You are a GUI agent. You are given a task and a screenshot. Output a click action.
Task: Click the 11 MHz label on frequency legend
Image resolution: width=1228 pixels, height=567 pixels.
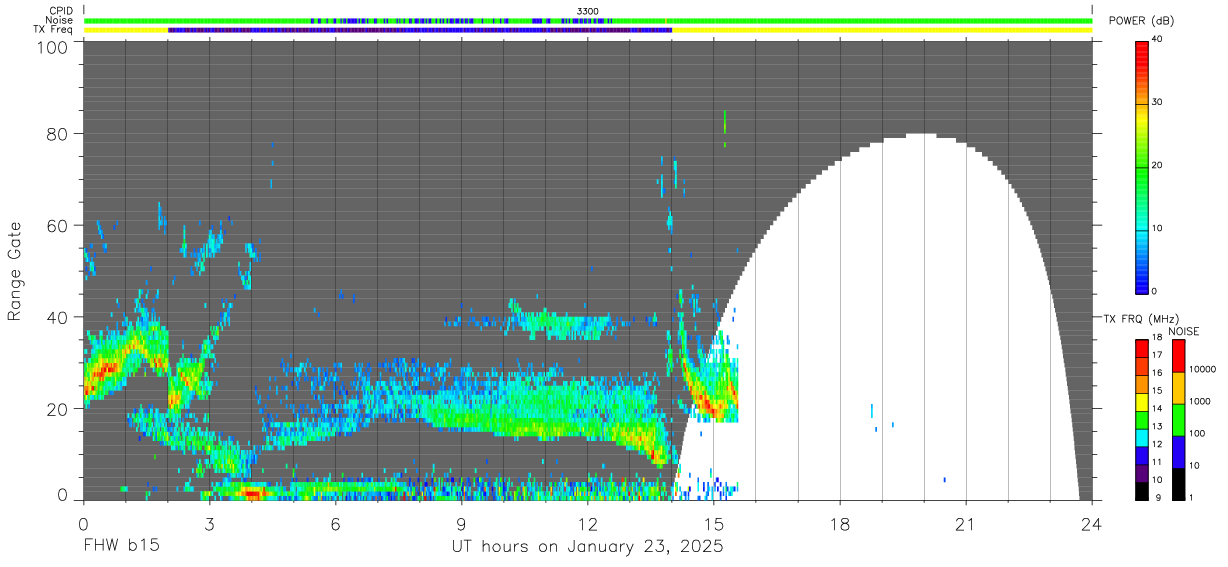1157,462
